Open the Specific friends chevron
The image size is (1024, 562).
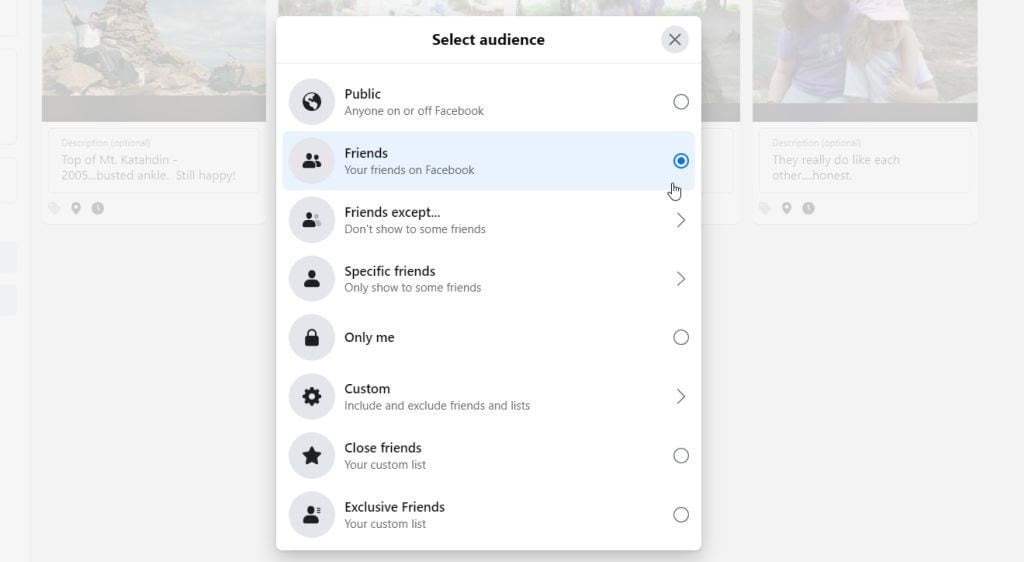pyautogui.click(x=680, y=279)
